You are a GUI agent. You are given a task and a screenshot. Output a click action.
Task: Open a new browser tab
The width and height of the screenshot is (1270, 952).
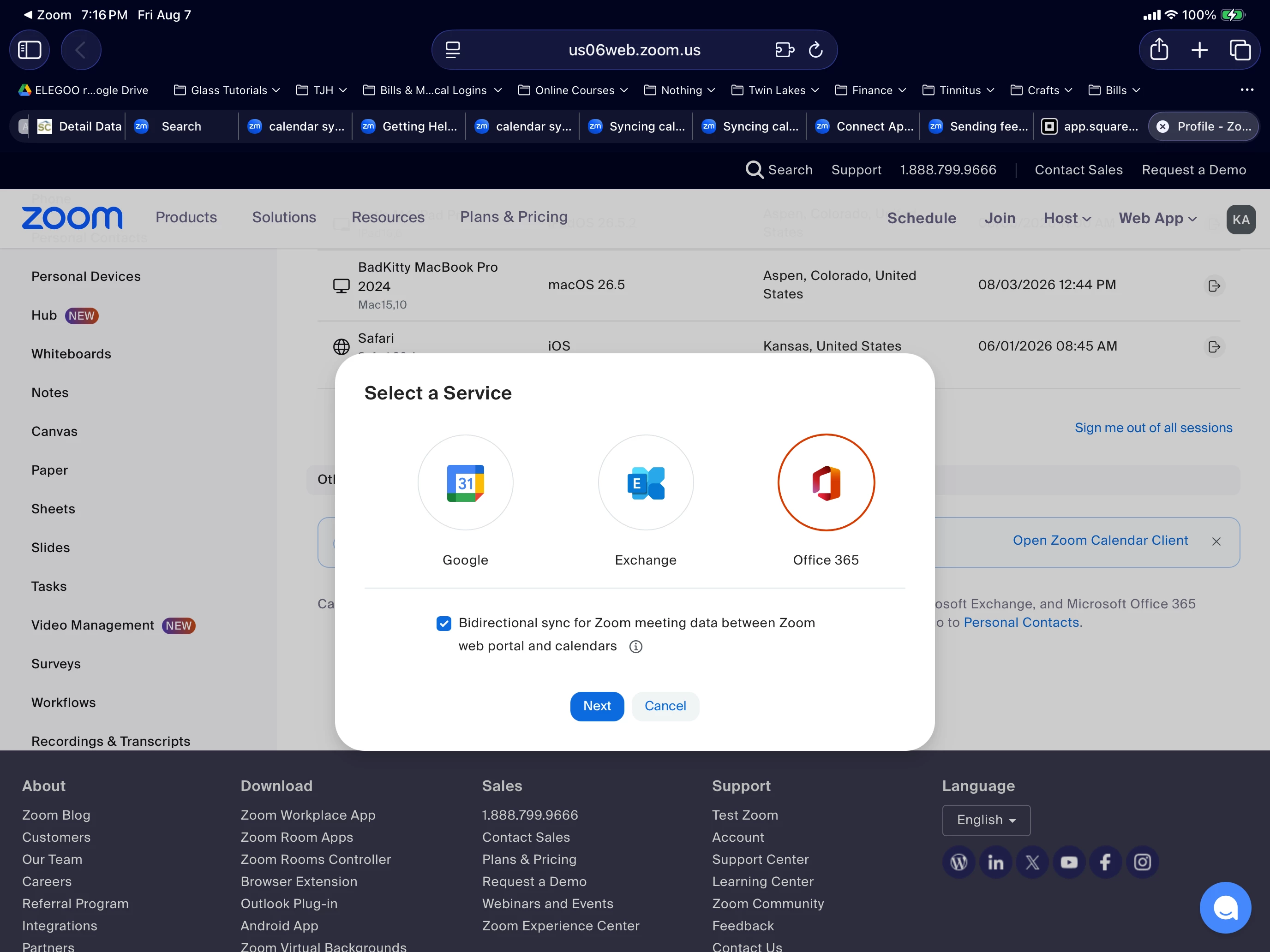[x=1199, y=50]
